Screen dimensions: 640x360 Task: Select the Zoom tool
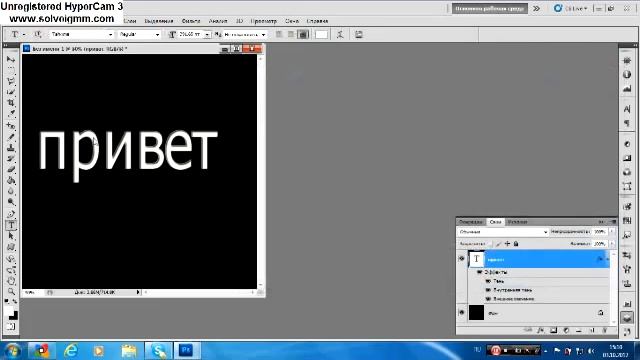point(11,291)
